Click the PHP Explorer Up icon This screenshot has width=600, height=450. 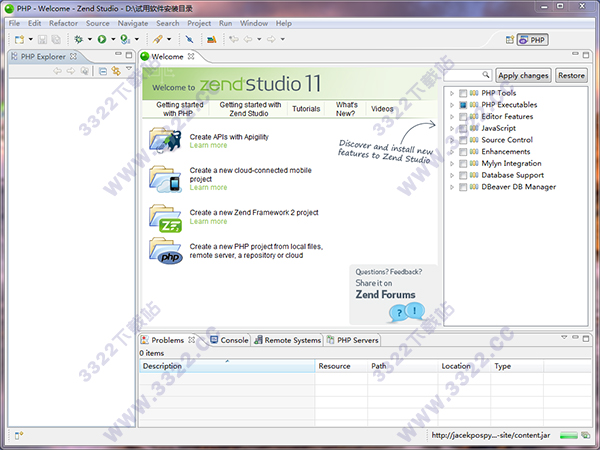tap(85, 71)
